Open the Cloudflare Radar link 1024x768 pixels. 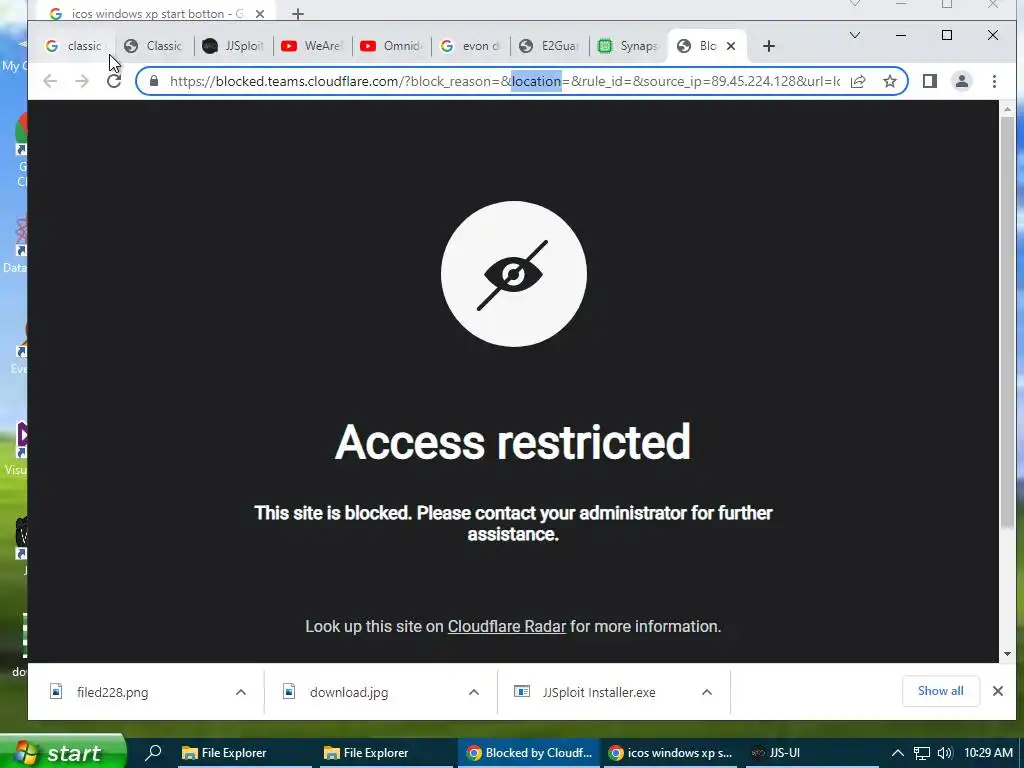coord(507,626)
